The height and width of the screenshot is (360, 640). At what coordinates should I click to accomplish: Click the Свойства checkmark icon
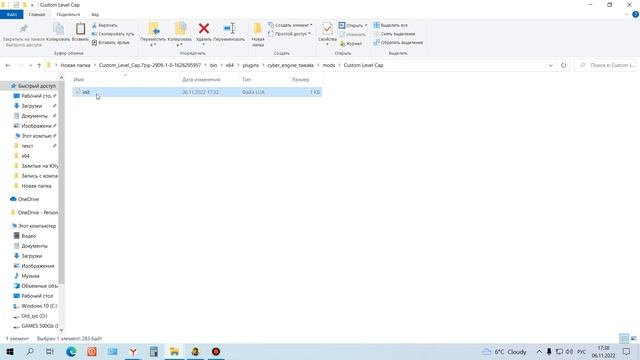tap(327, 29)
